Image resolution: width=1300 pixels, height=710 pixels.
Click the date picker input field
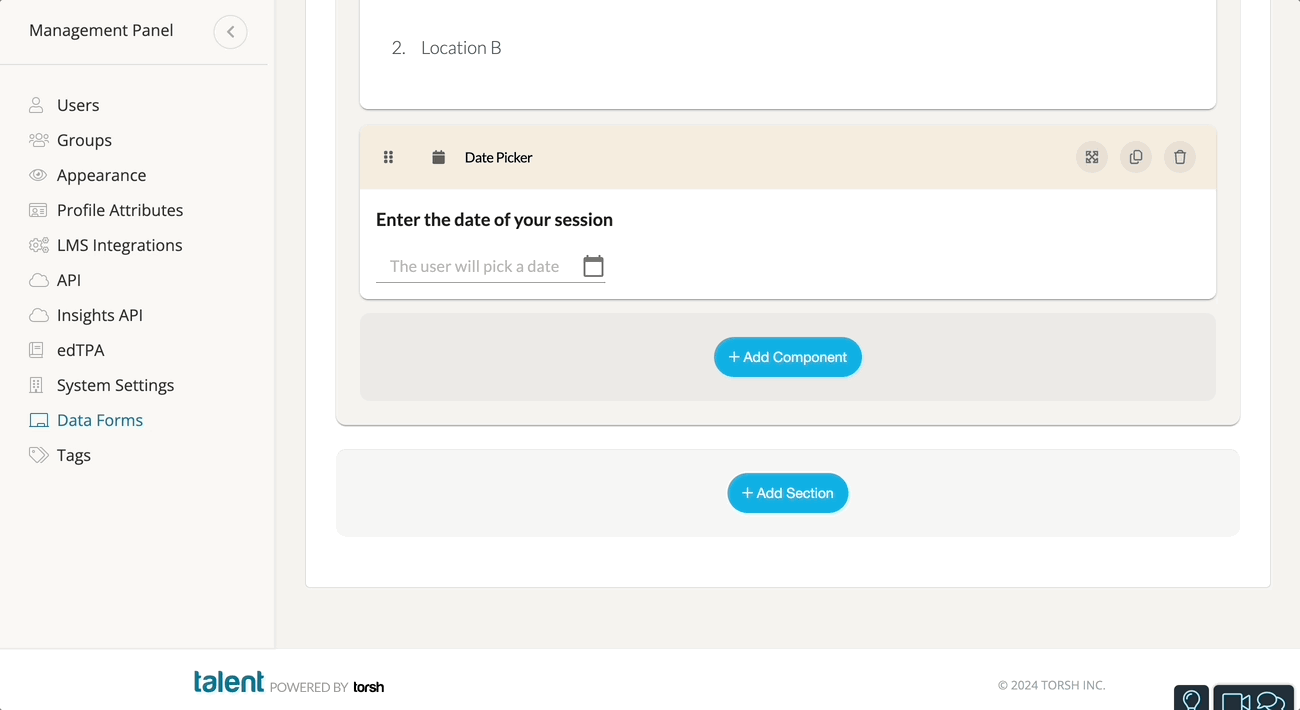475,266
